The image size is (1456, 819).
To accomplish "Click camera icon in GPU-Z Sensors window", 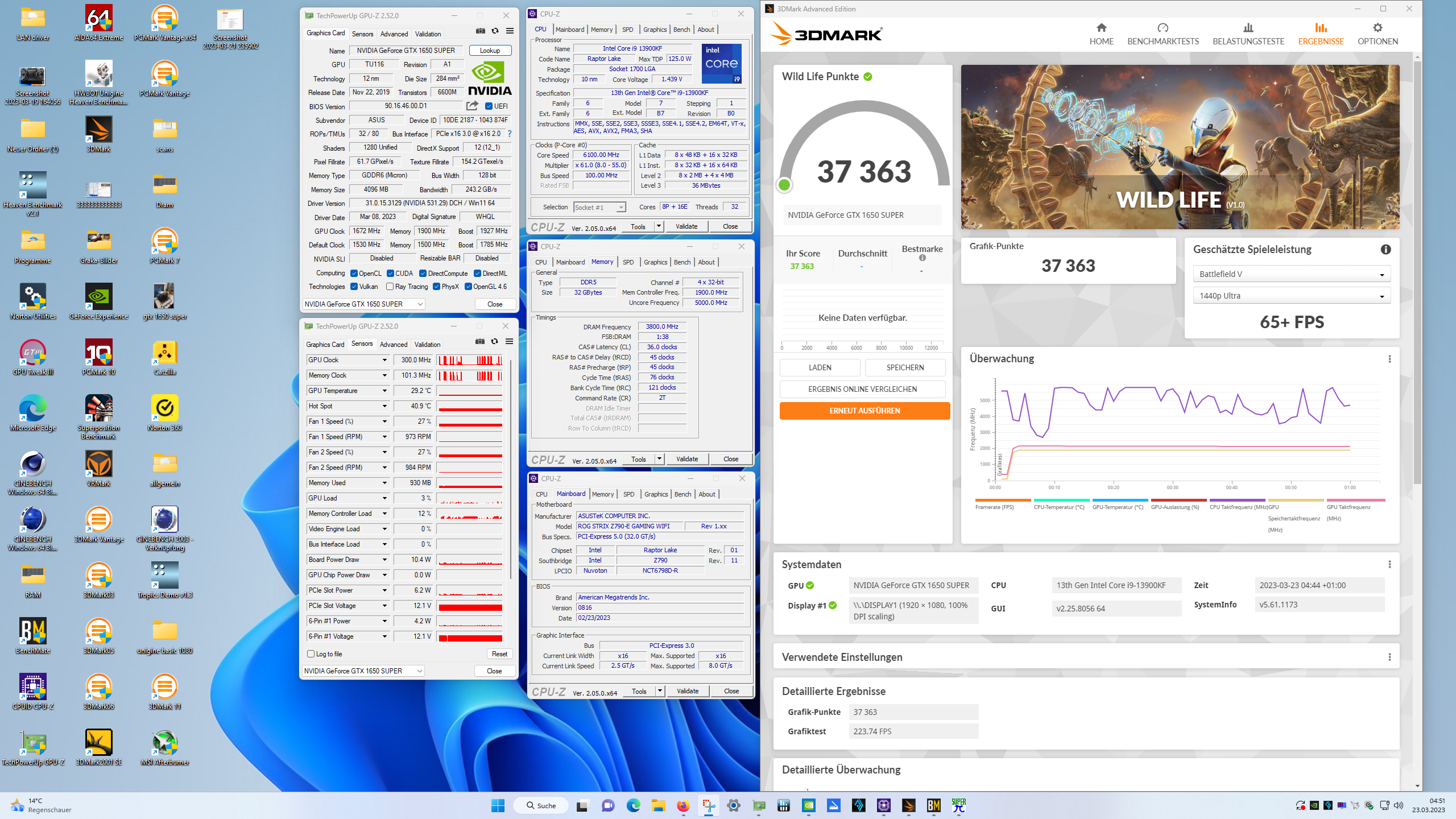I will (x=480, y=342).
